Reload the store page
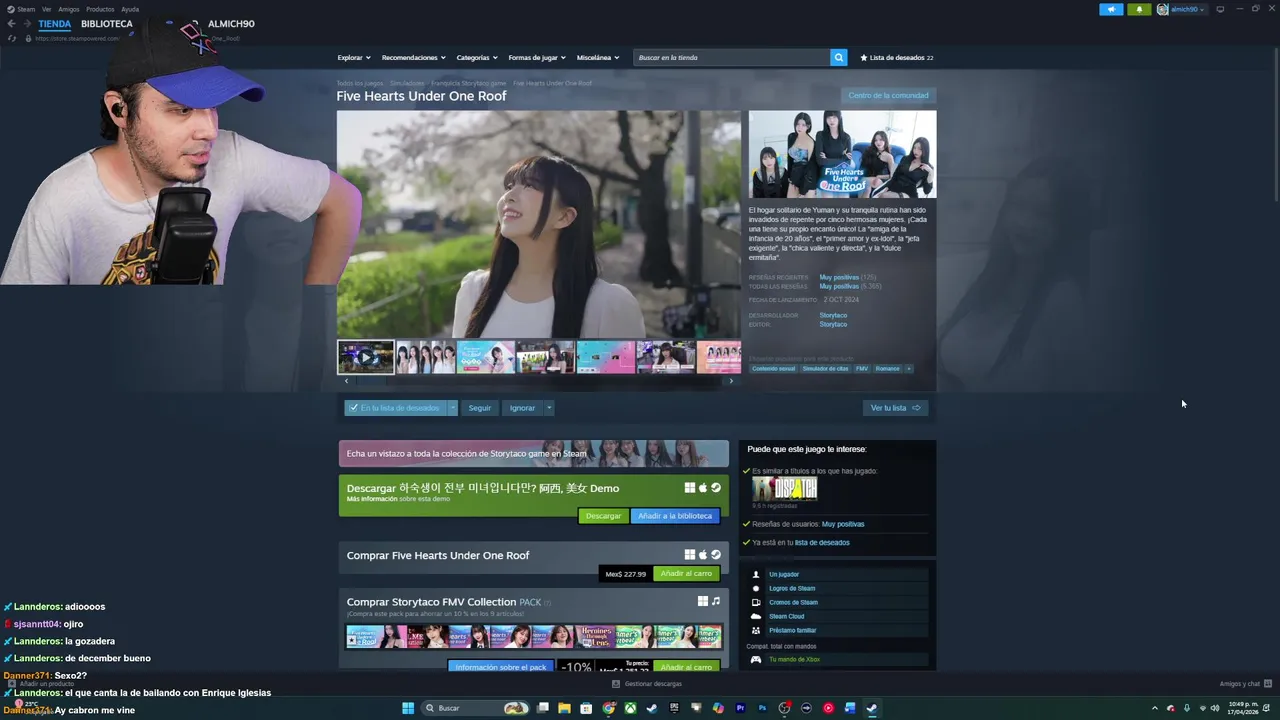1280x720 pixels. [12, 38]
